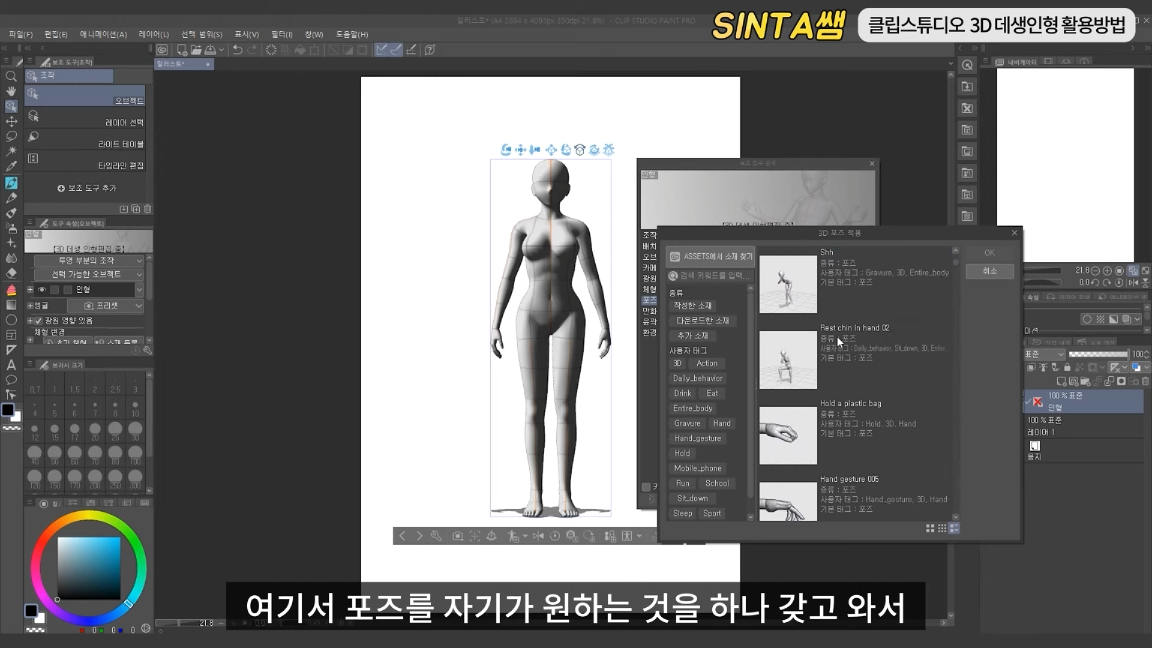Open the 투명 부분의 조작 dropdown
Screen dimensions: 1152x648
tap(90, 261)
